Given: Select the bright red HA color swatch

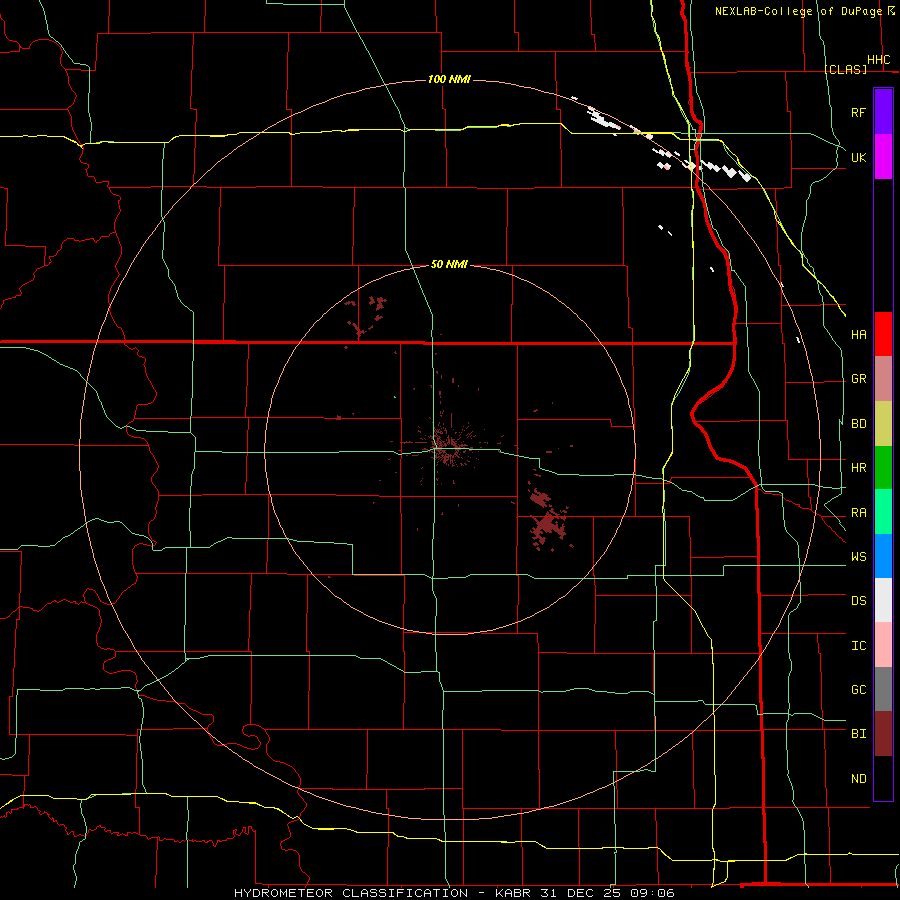Looking at the screenshot, I should point(883,334).
